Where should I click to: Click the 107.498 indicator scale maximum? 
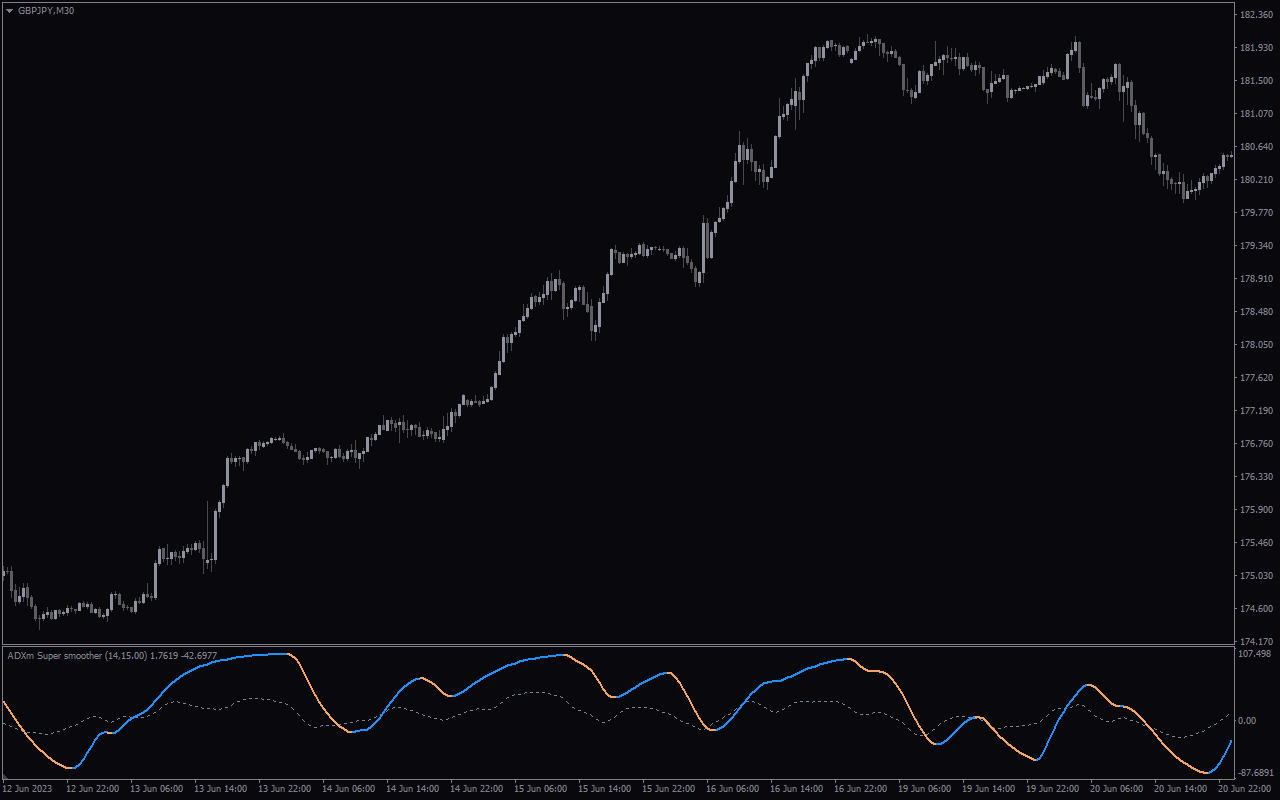(1255, 654)
